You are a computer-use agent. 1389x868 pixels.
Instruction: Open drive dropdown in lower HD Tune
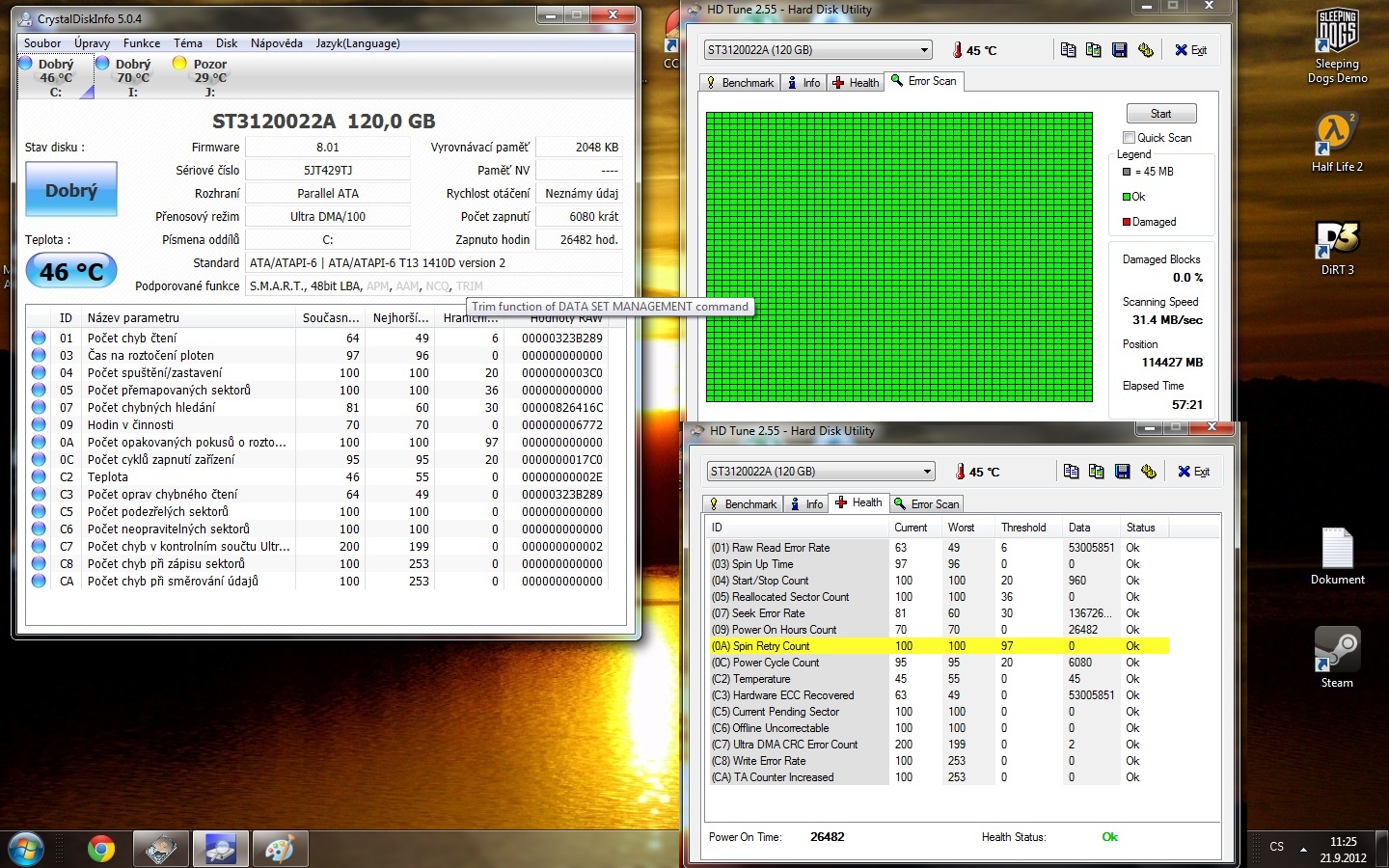coord(928,472)
